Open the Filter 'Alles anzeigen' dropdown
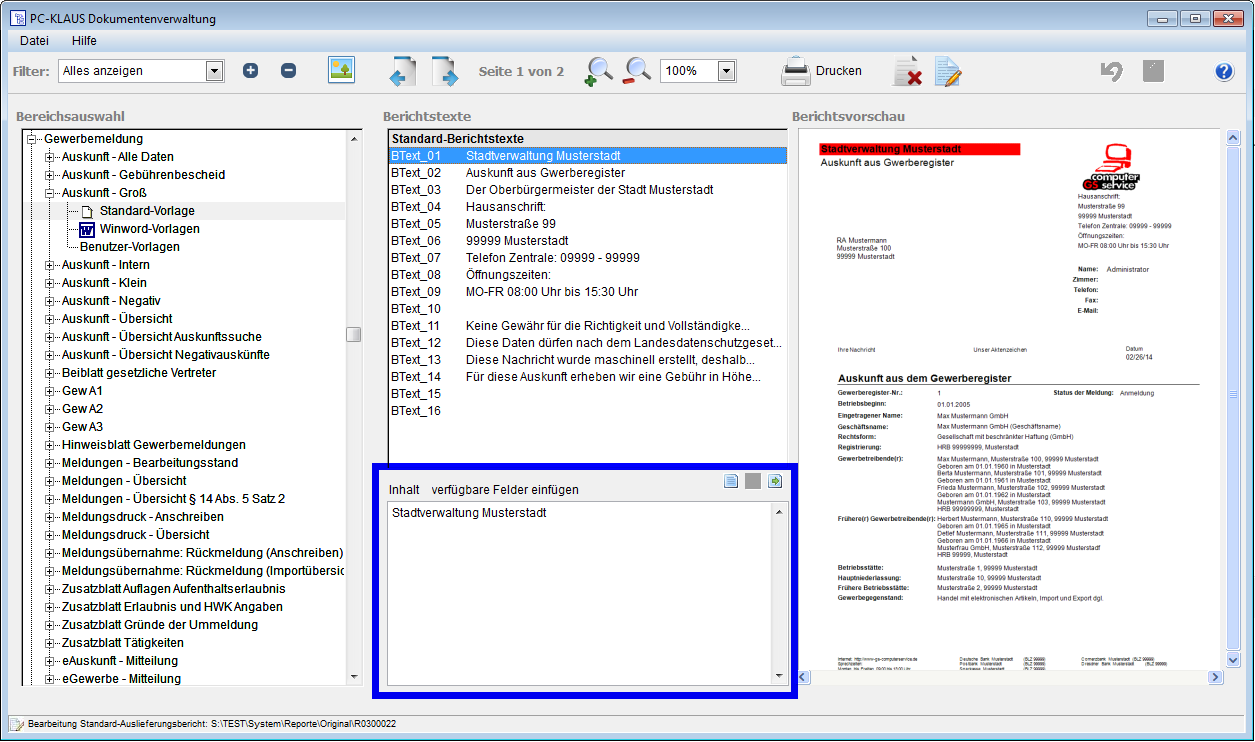The width and height of the screenshot is (1255, 742). pos(213,71)
